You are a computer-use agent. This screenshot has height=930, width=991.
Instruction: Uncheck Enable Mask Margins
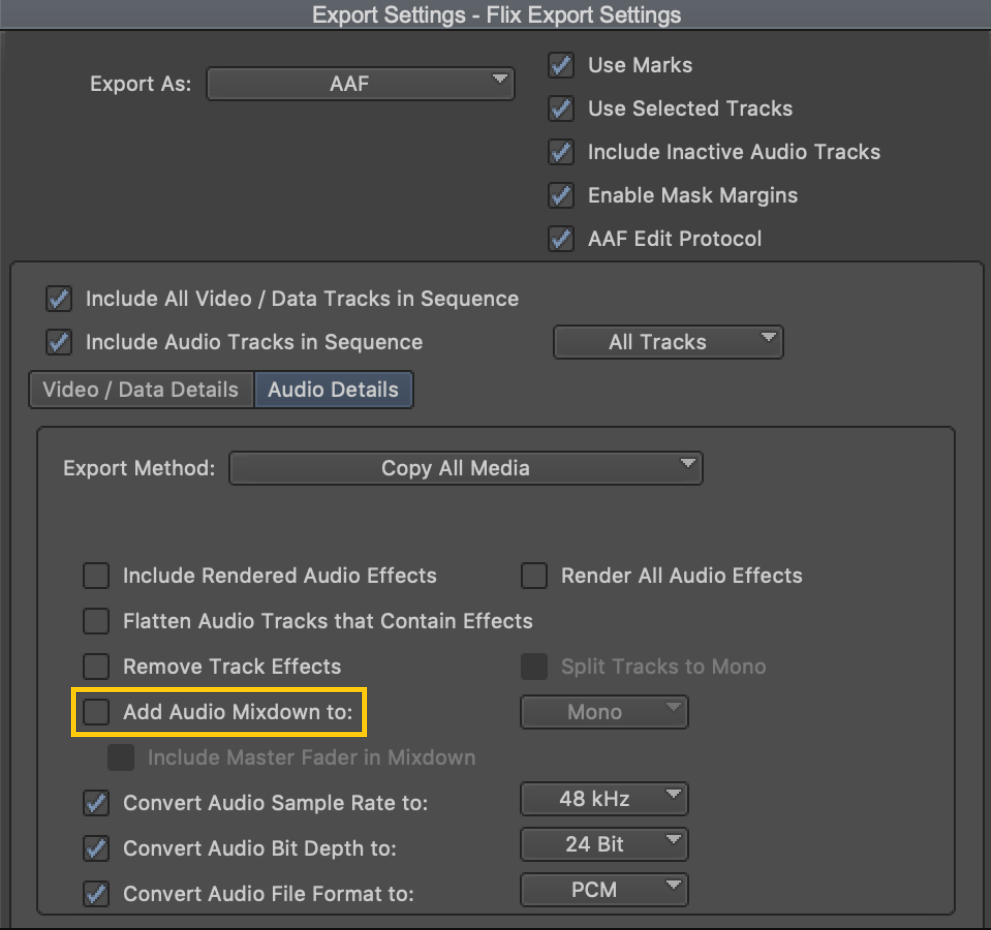pyautogui.click(x=561, y=195)
